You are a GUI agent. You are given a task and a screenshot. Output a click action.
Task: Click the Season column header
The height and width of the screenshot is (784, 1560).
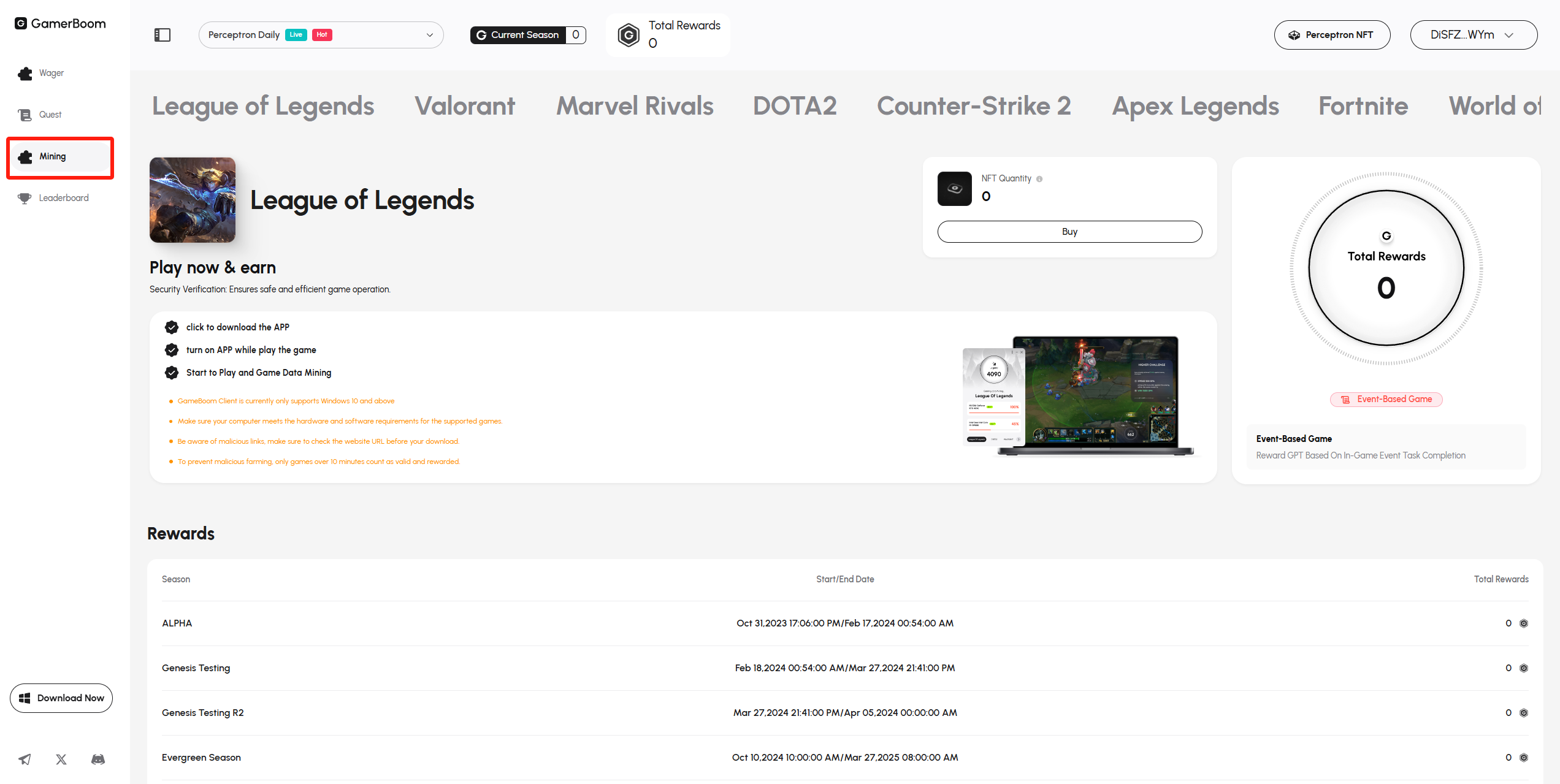(x=176, y=579)
